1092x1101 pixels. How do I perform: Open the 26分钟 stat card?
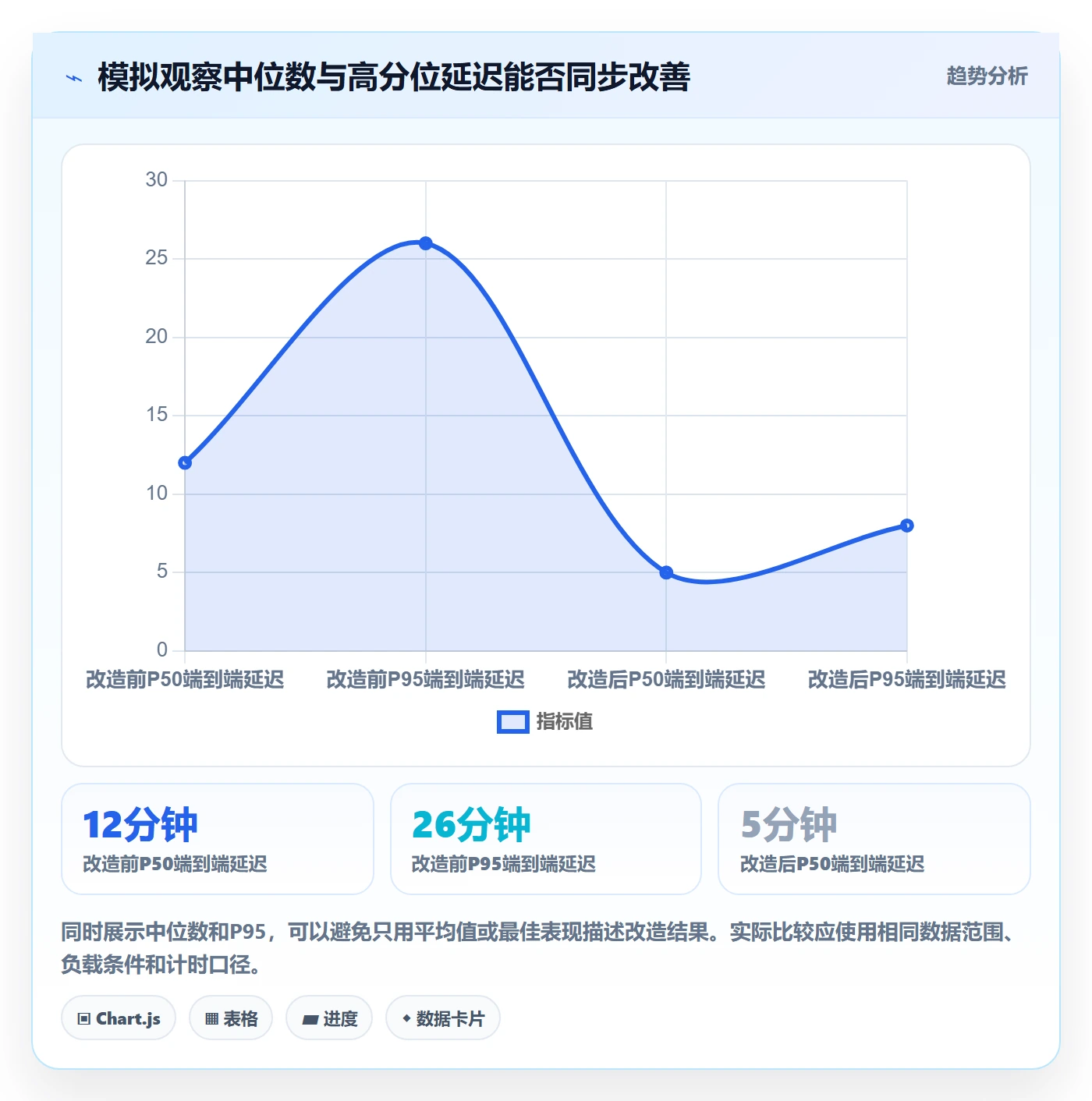(546, 839)
